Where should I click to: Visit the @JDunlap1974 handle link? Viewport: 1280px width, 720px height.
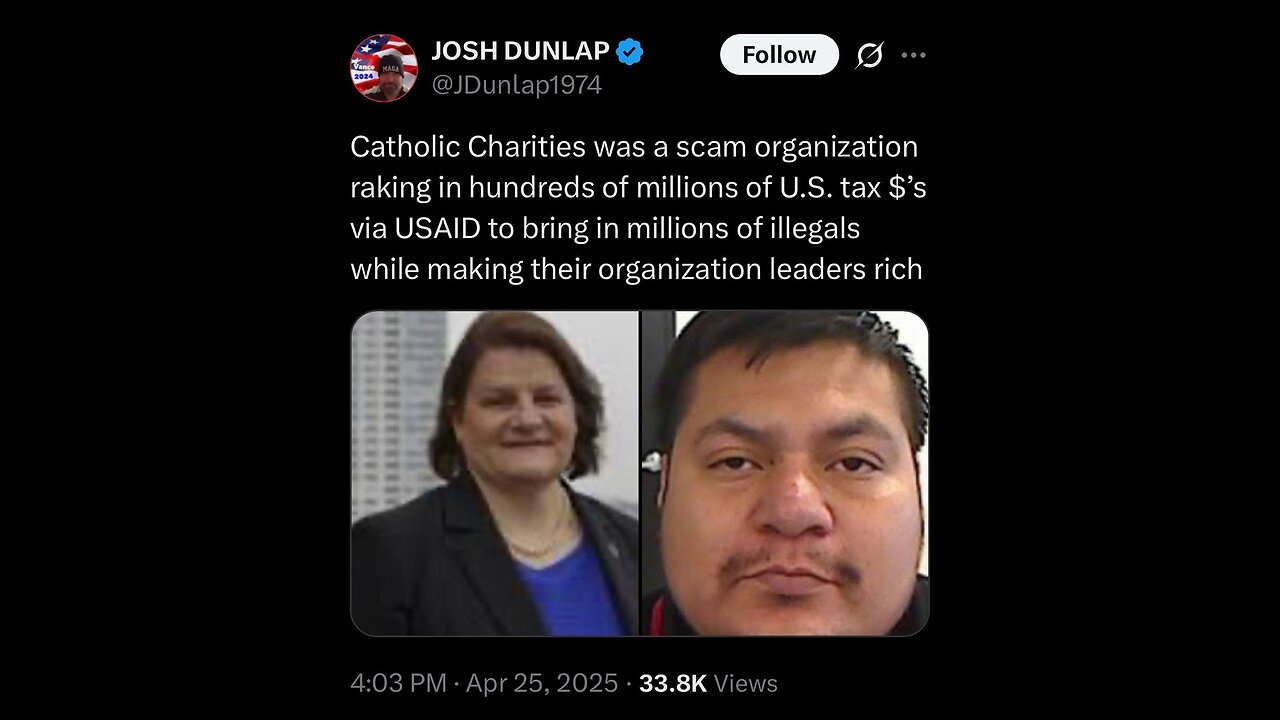pos(516,85)
